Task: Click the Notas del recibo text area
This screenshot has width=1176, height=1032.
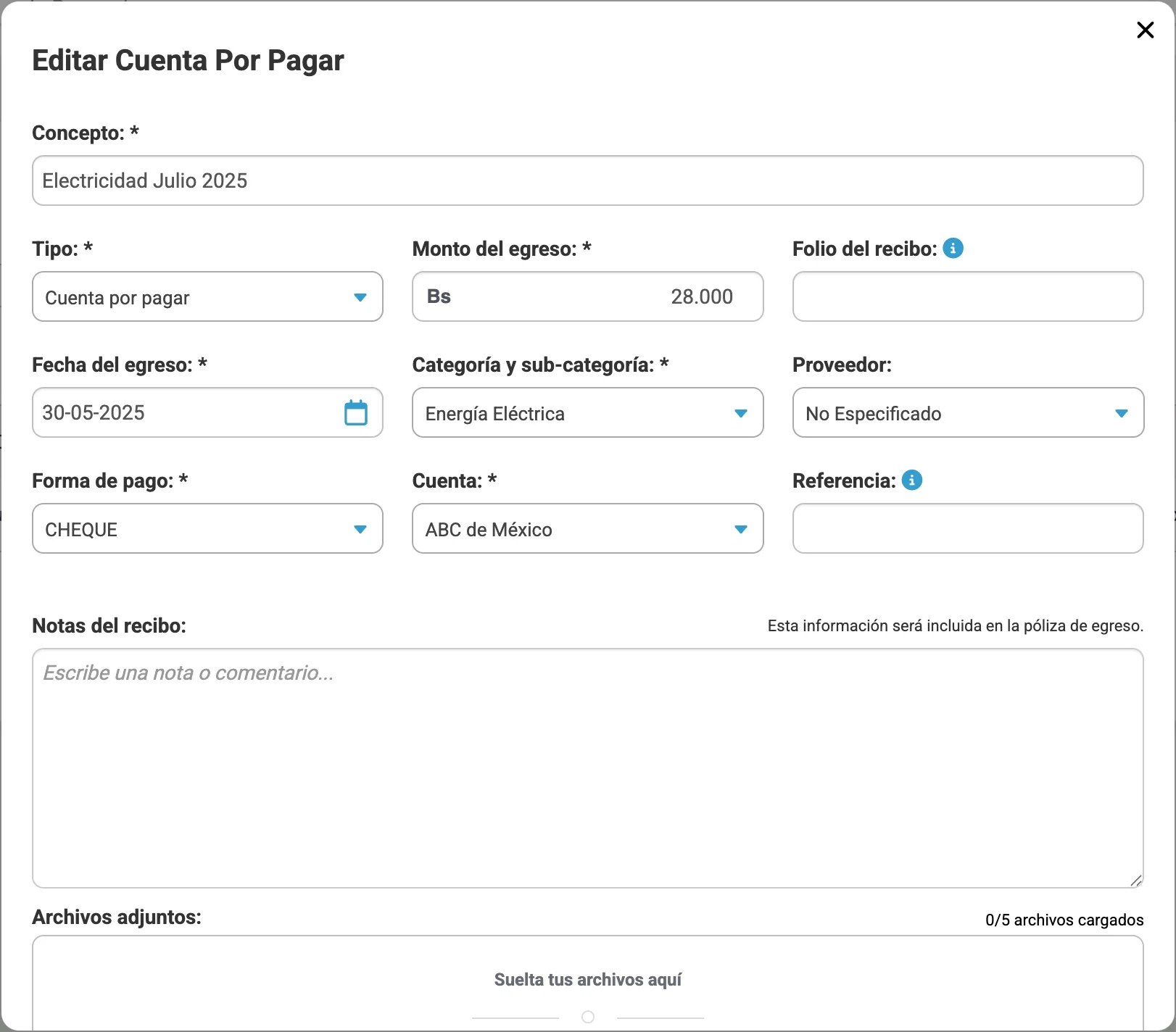Action: coord(587,768)
